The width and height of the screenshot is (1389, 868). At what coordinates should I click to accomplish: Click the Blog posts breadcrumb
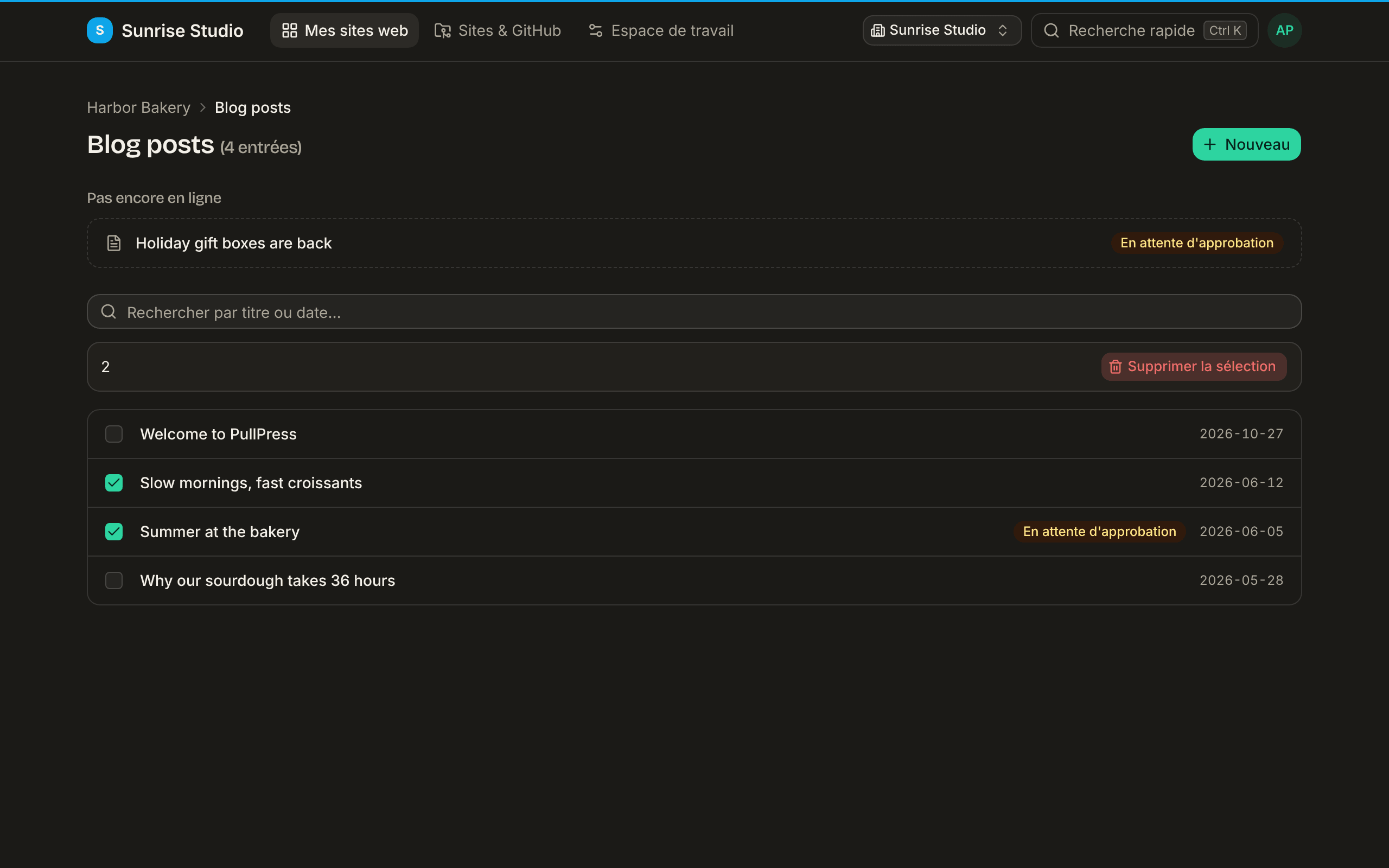tap(252, 108)
